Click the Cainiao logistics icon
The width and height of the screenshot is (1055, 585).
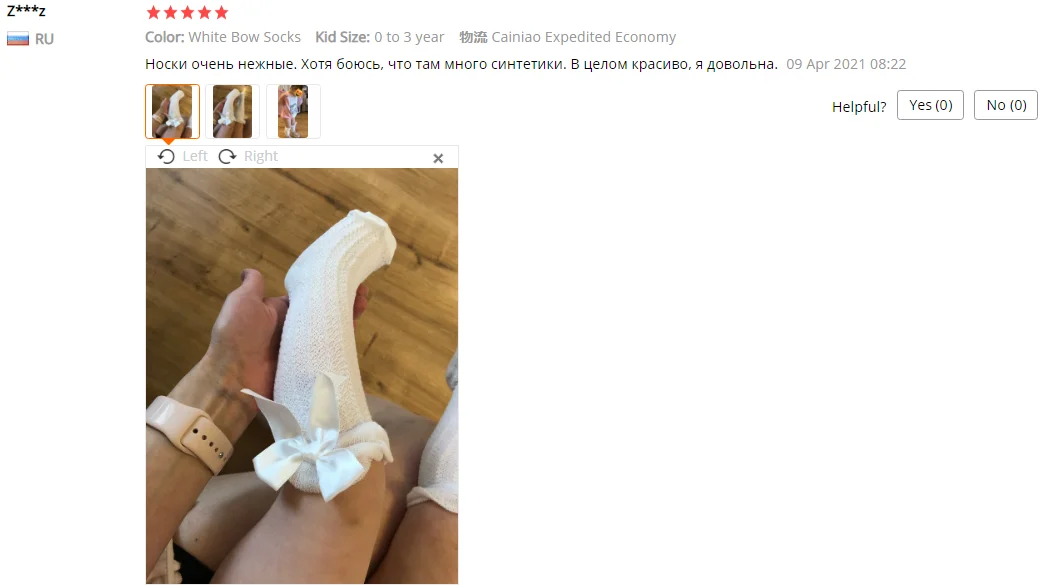[473, 37]
